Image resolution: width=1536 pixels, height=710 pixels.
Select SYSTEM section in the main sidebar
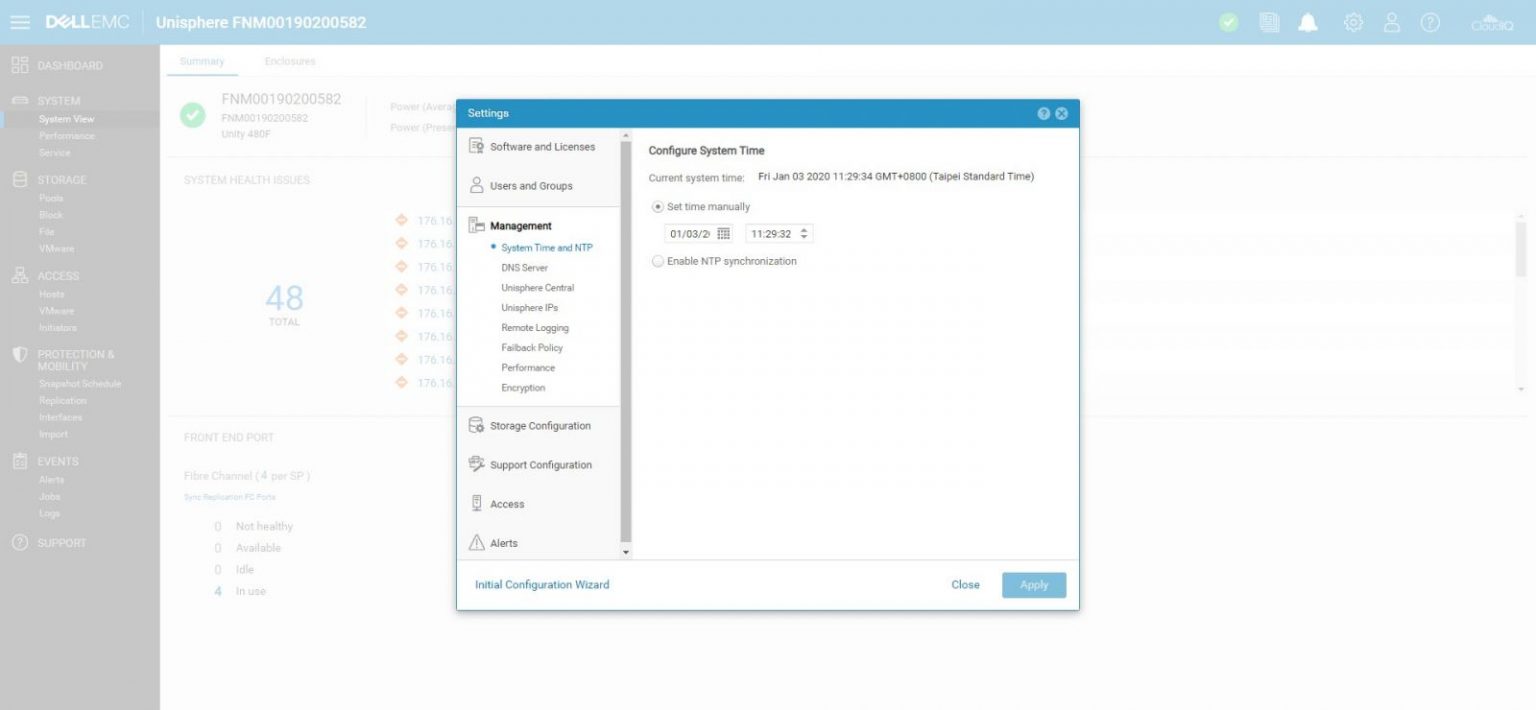click(59, 101)
